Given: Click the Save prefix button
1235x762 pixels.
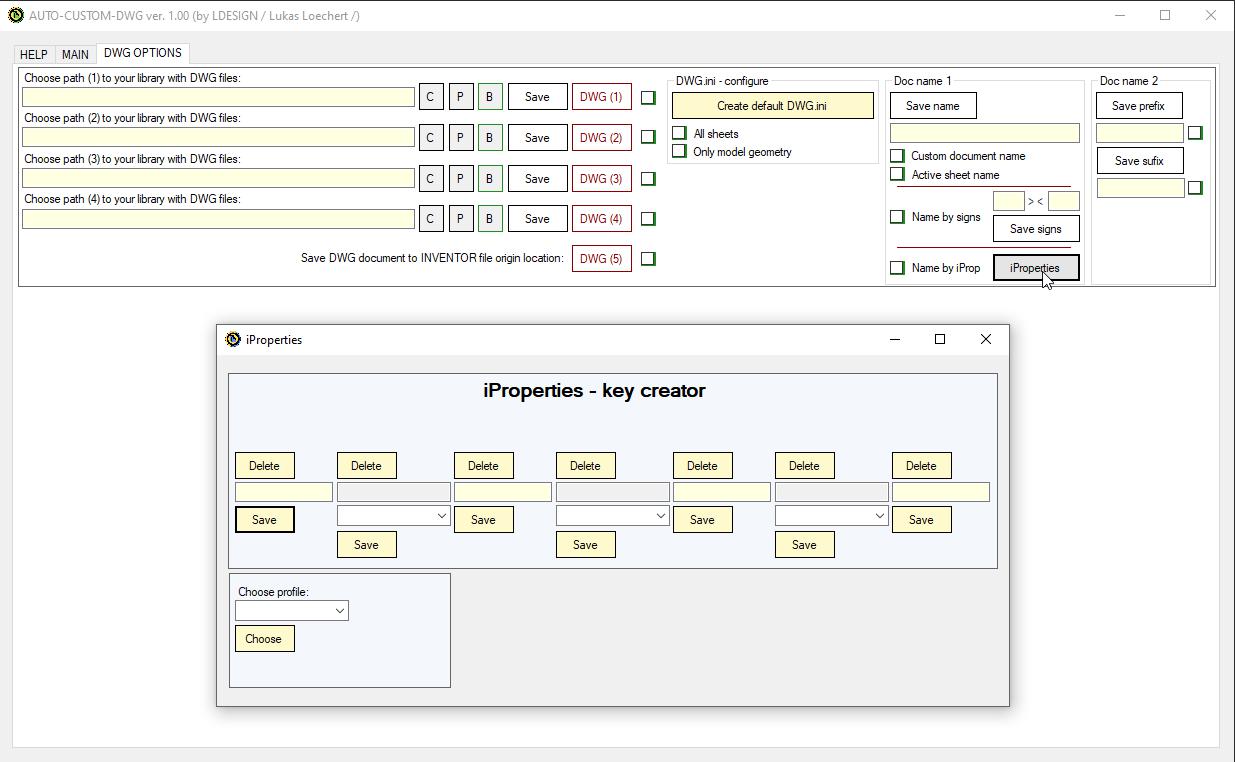Looking at the screenshot, I should tap(1139, 105).
